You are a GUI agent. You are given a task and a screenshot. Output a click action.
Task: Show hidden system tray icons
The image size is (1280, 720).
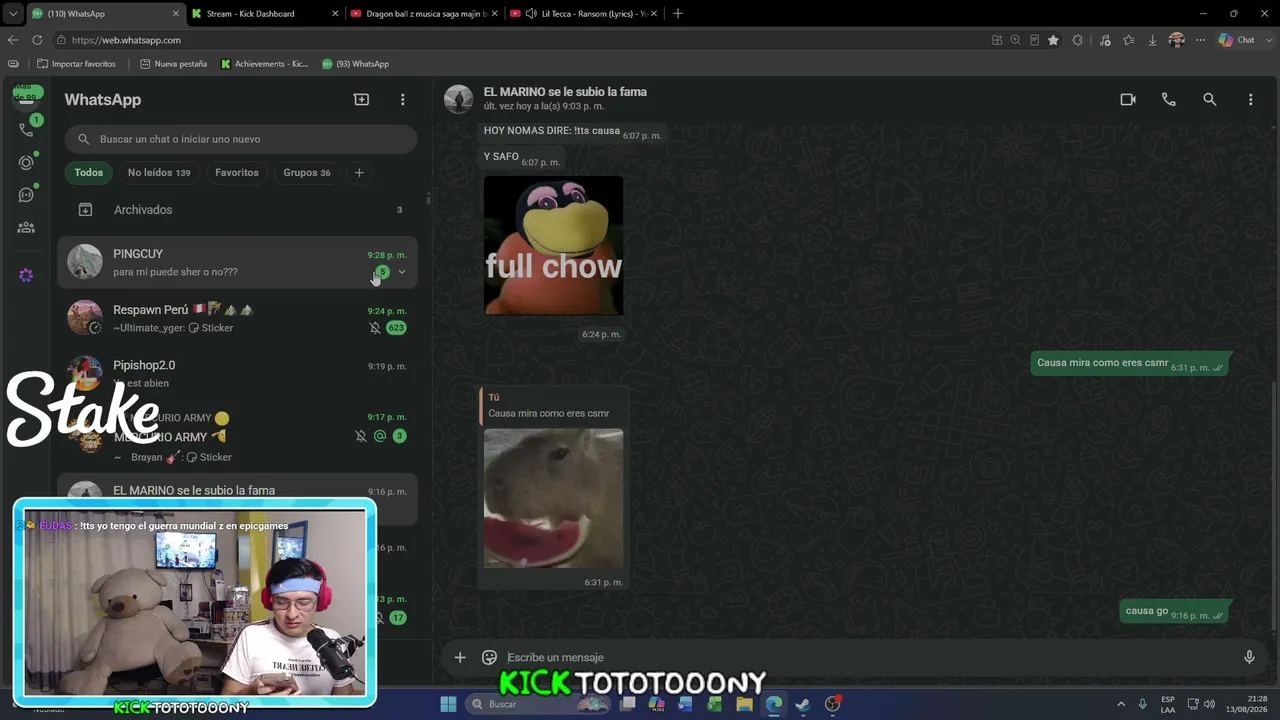(x=1120, y=704)
